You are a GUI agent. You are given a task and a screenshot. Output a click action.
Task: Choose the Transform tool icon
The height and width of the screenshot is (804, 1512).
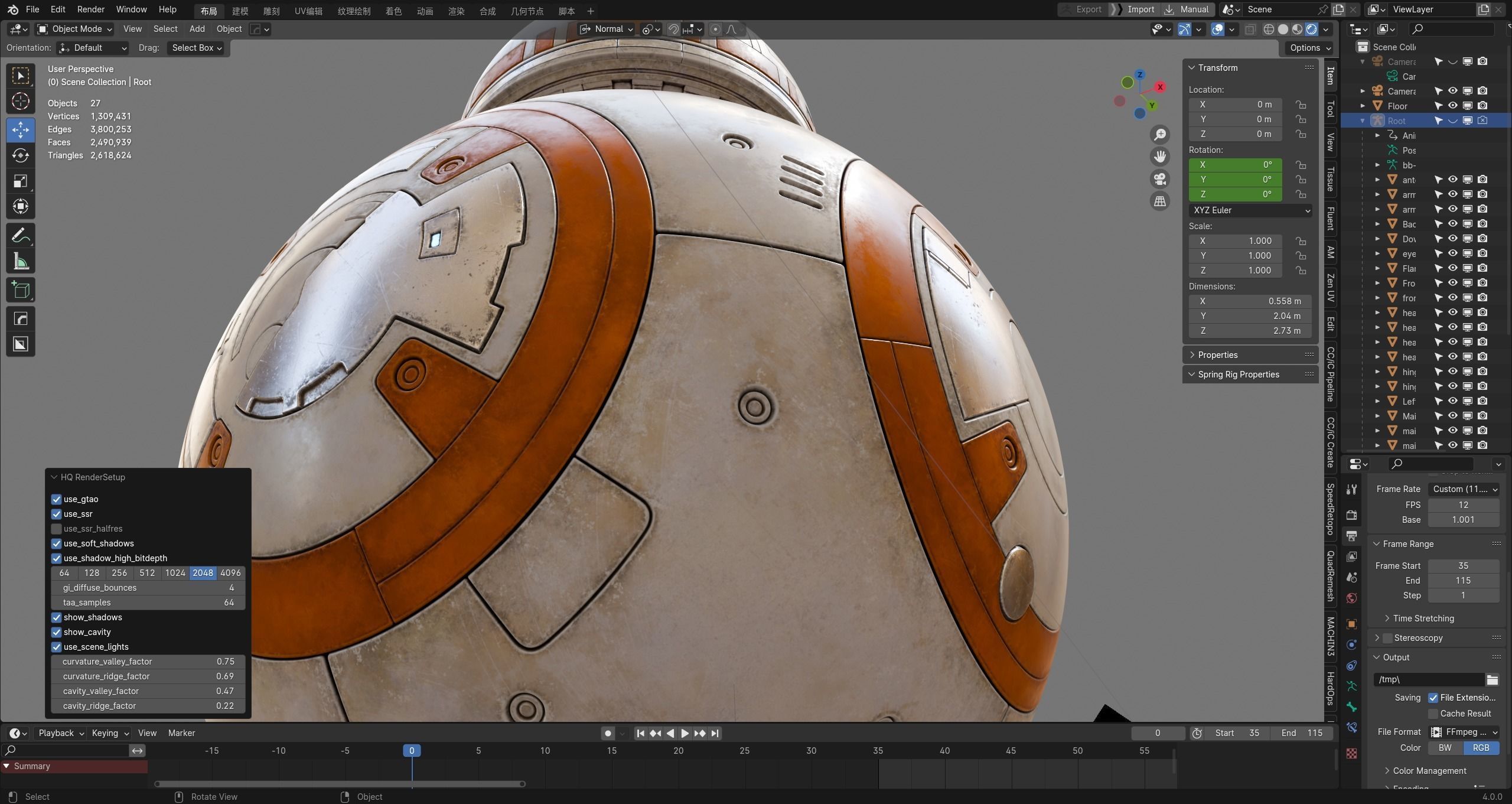tap(21, 206)
